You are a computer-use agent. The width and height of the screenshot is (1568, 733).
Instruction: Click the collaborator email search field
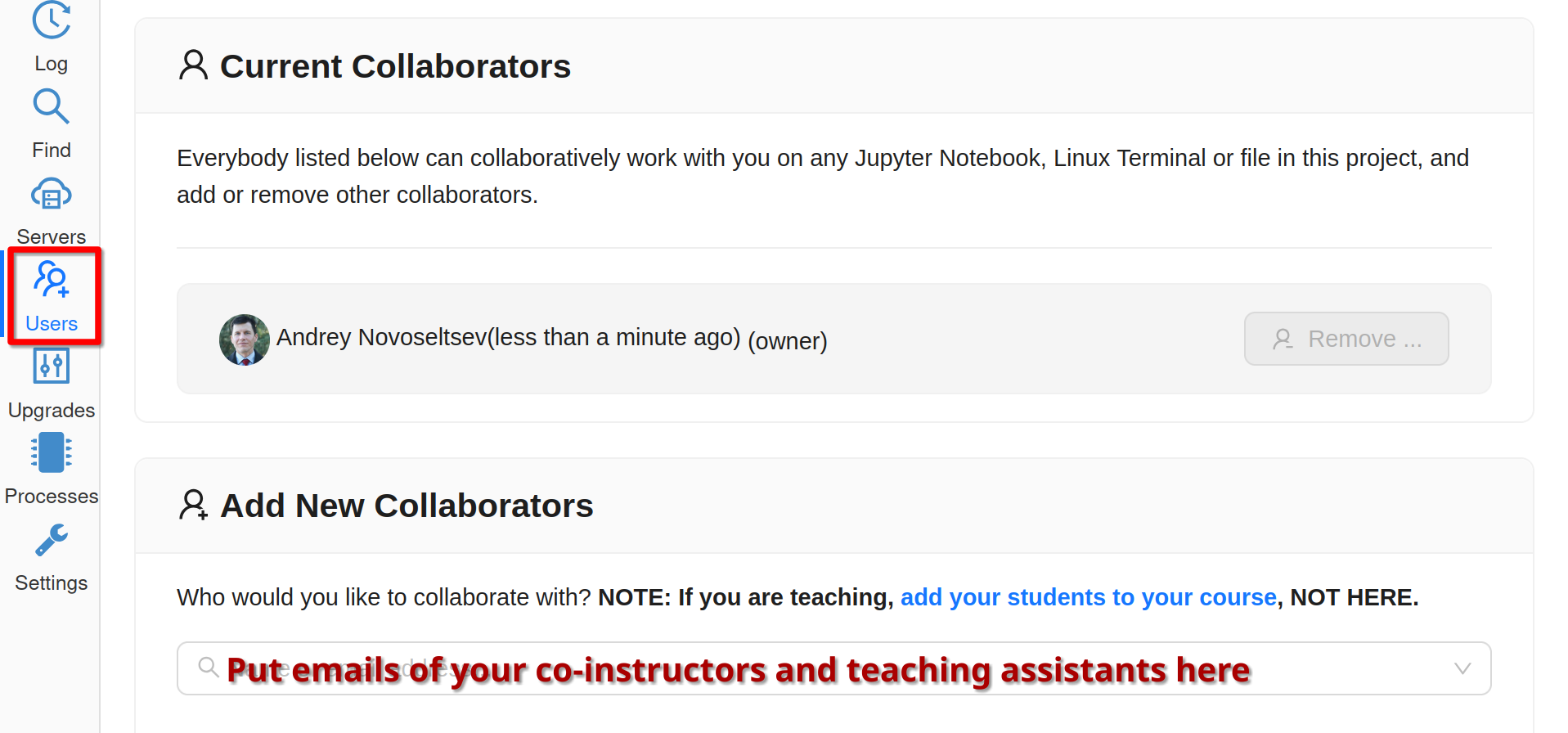coord(818,668)
